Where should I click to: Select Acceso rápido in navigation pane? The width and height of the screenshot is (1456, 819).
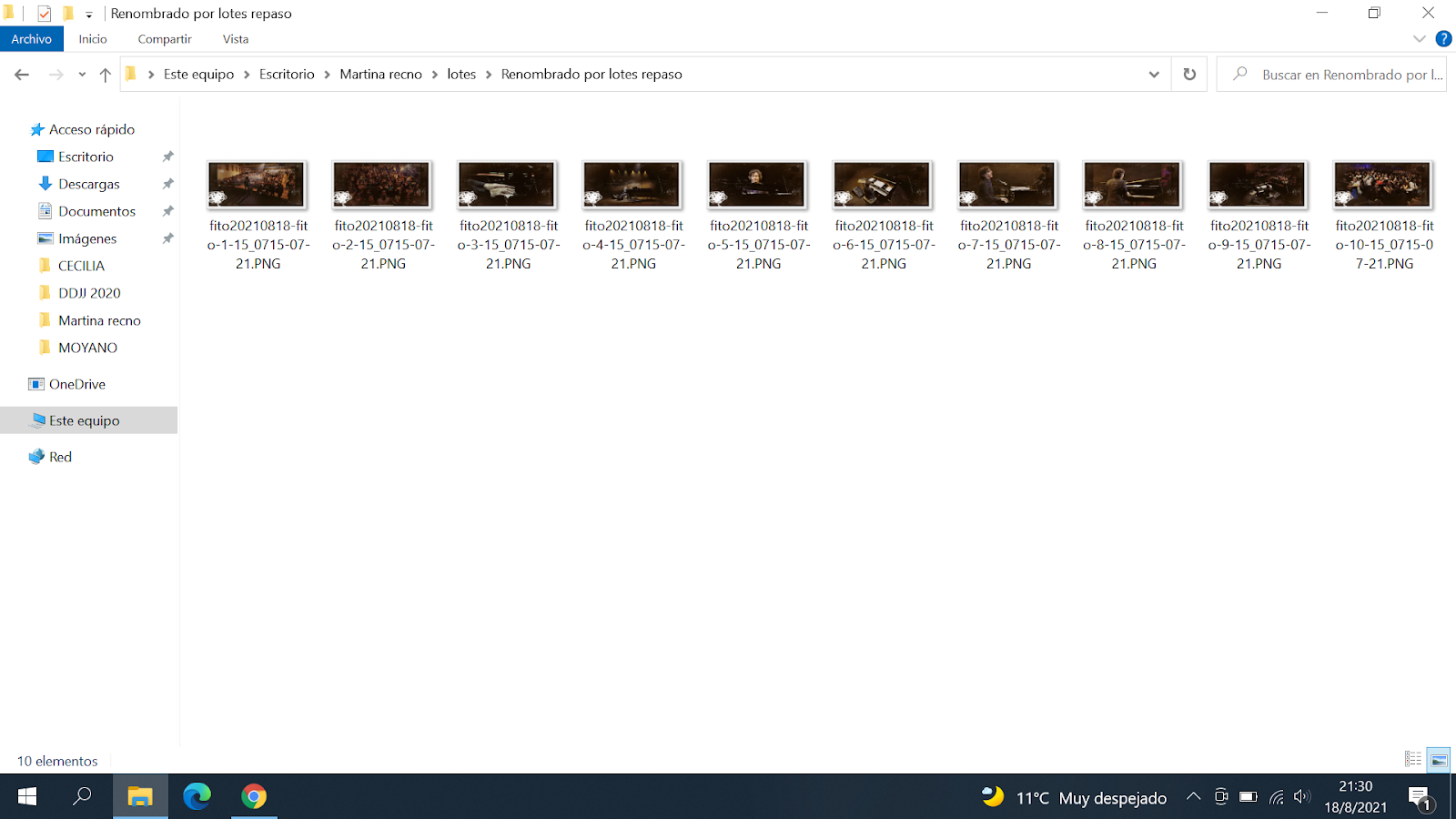91,129
